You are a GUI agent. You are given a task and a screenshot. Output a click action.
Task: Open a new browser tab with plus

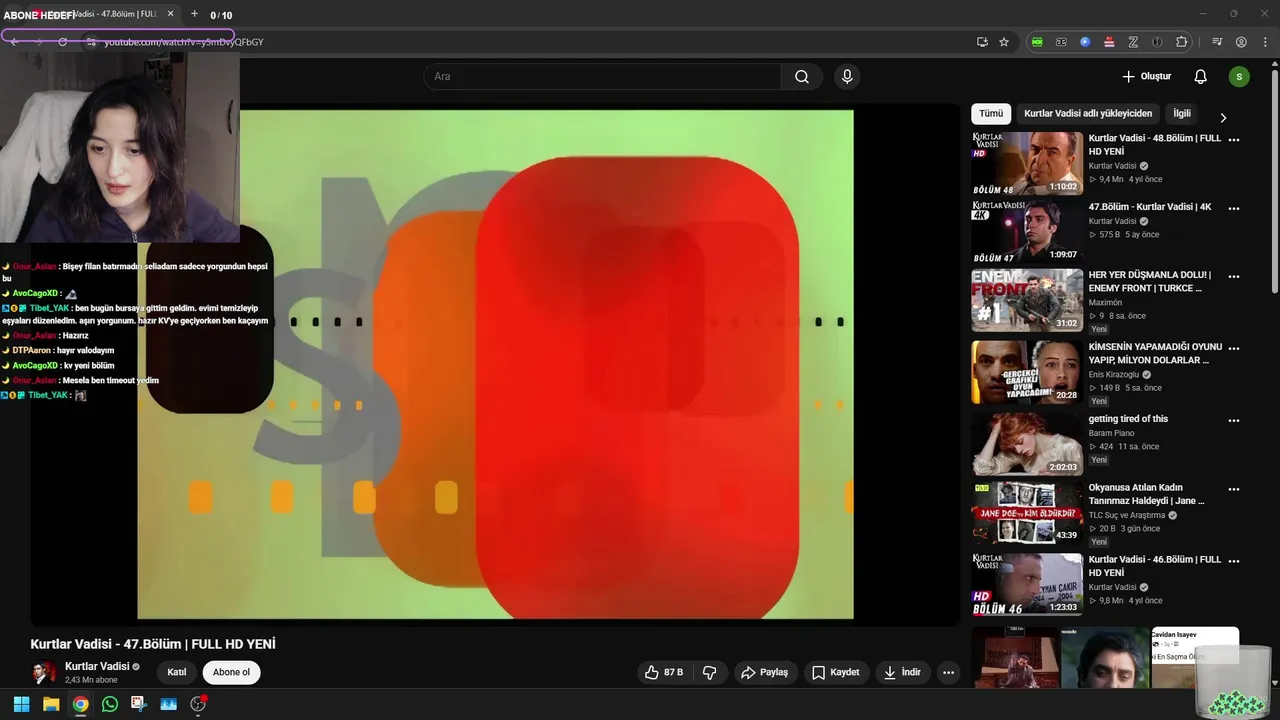click(x=194, y=14)
